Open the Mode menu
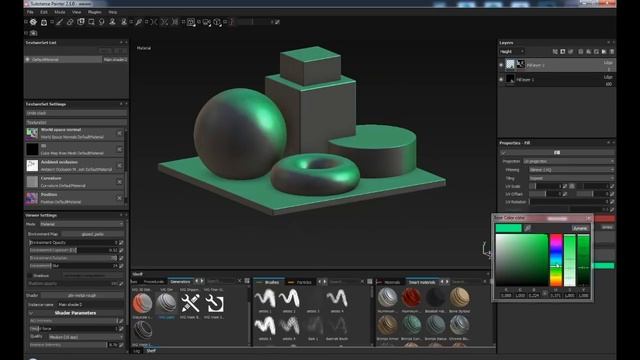Viewport: 640px width, 360px height. [60, 12]
